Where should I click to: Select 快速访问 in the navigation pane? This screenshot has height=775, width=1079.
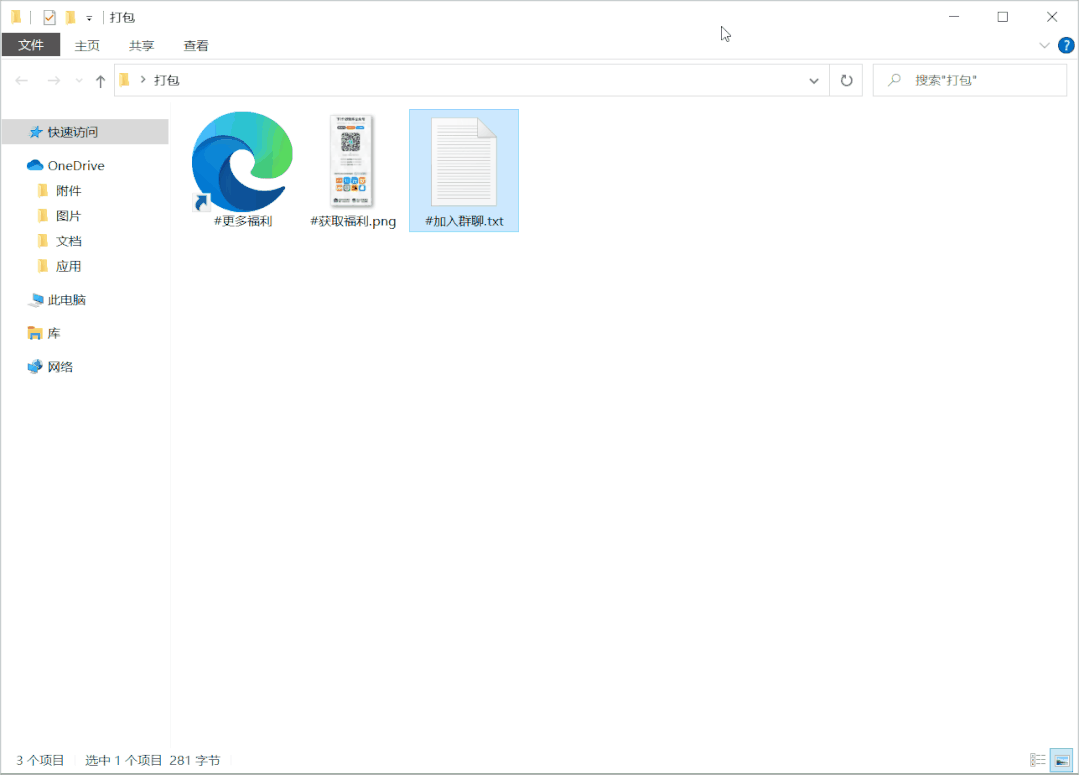(85, 132)
